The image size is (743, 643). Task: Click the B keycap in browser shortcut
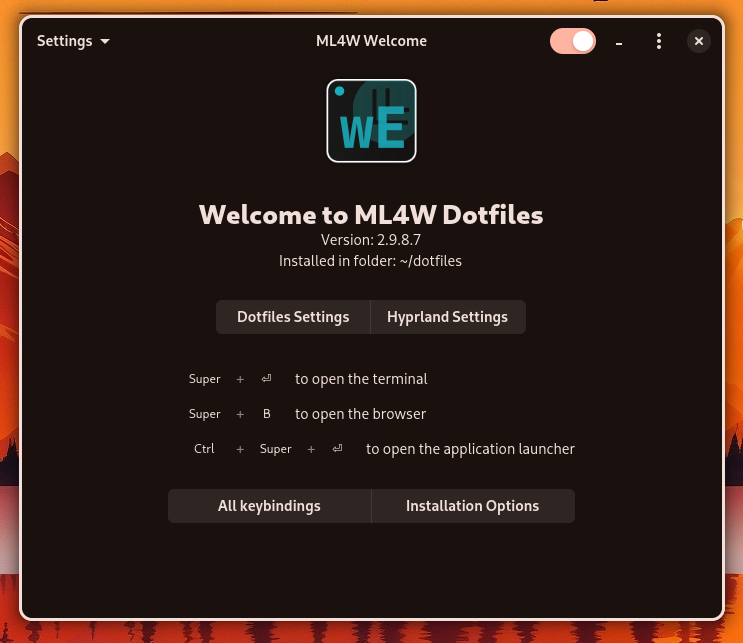point(267,414)
